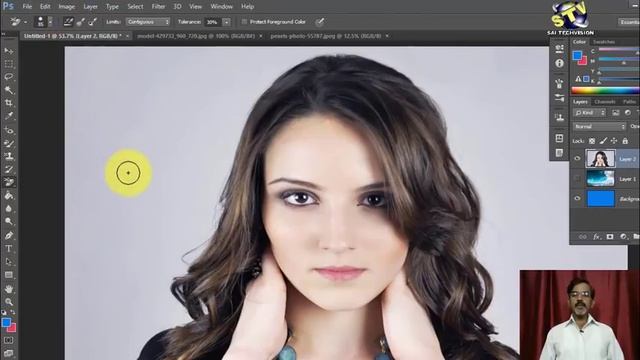Viewport: 640px width, 360px height.
Task: Open the Info panel icon
Action: [x=559, y=63]
